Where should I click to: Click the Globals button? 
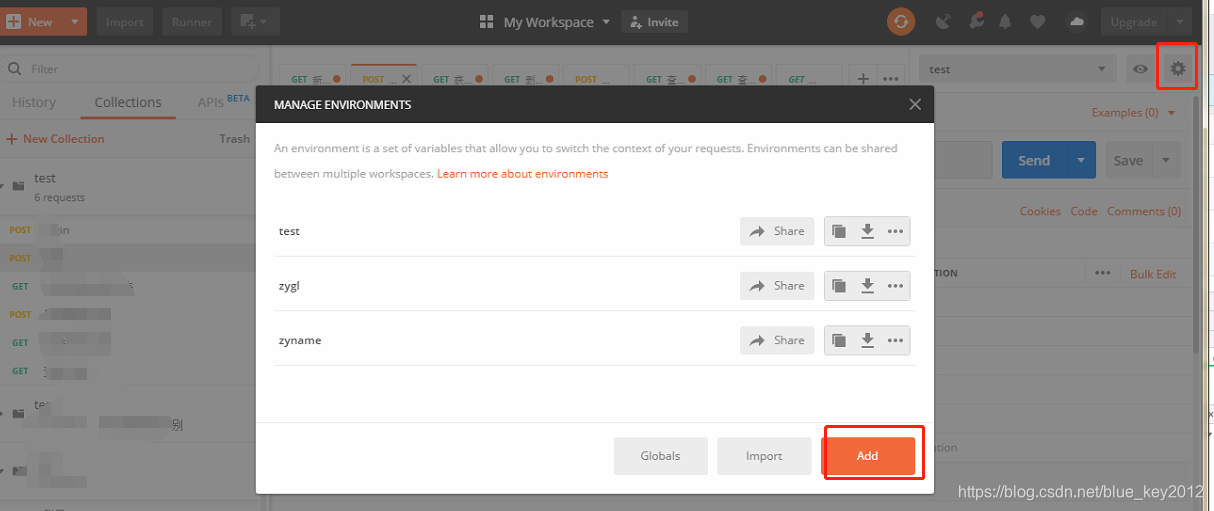660,456
